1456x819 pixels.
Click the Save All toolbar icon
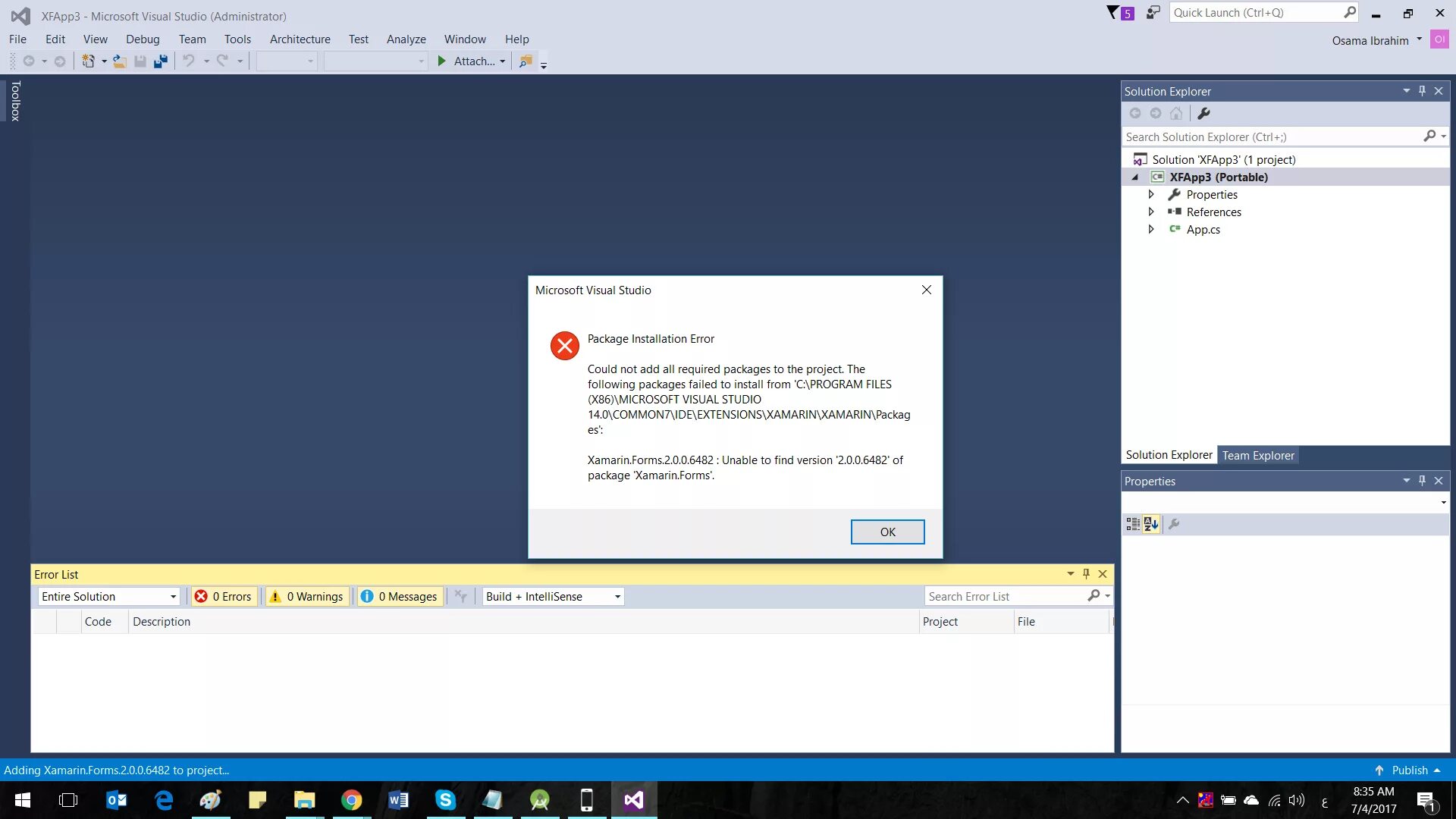point(161,61)
